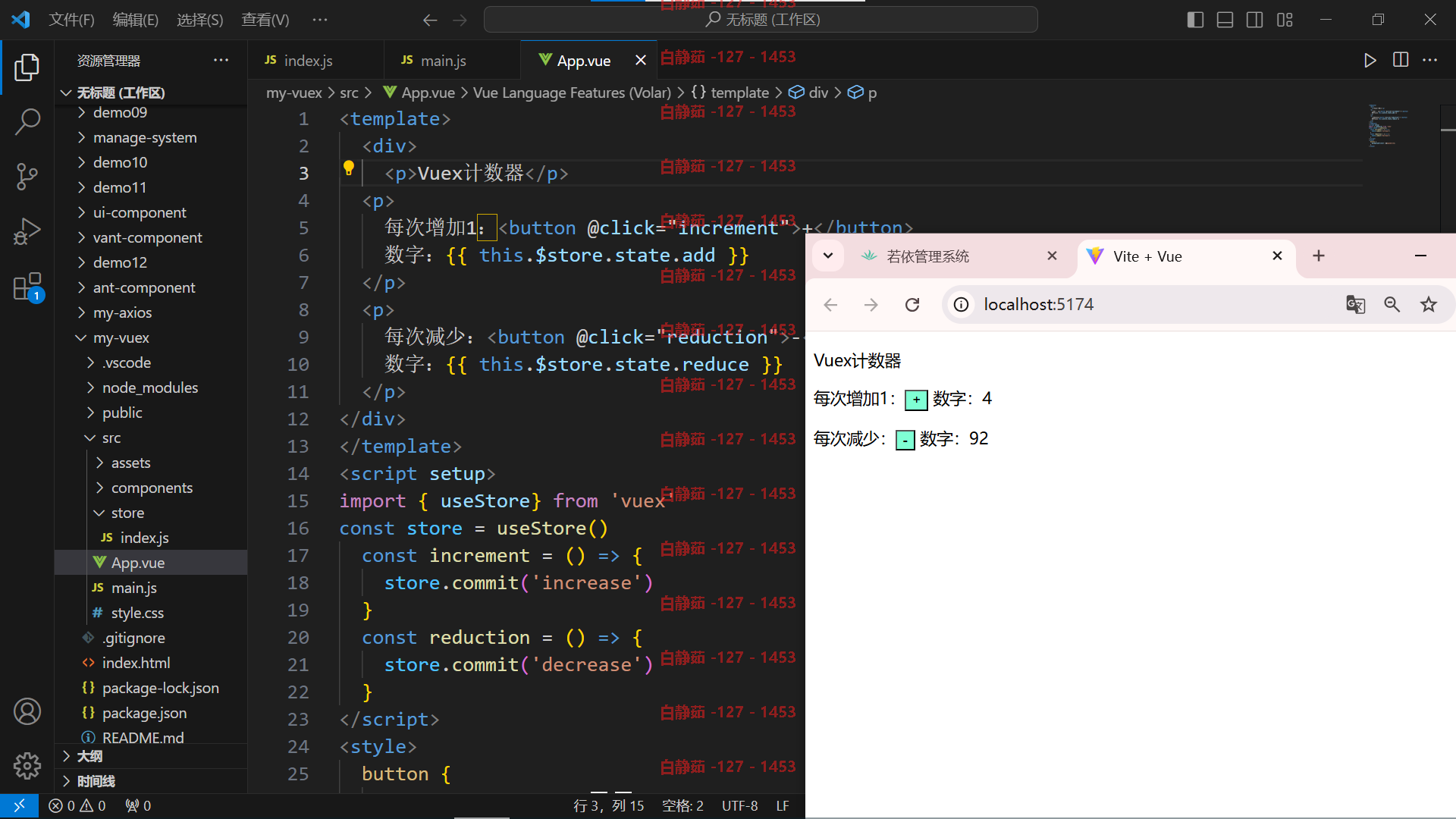Open the Manage gear icon
Viewport: 1456px width, 819px height.
(27, 766)
